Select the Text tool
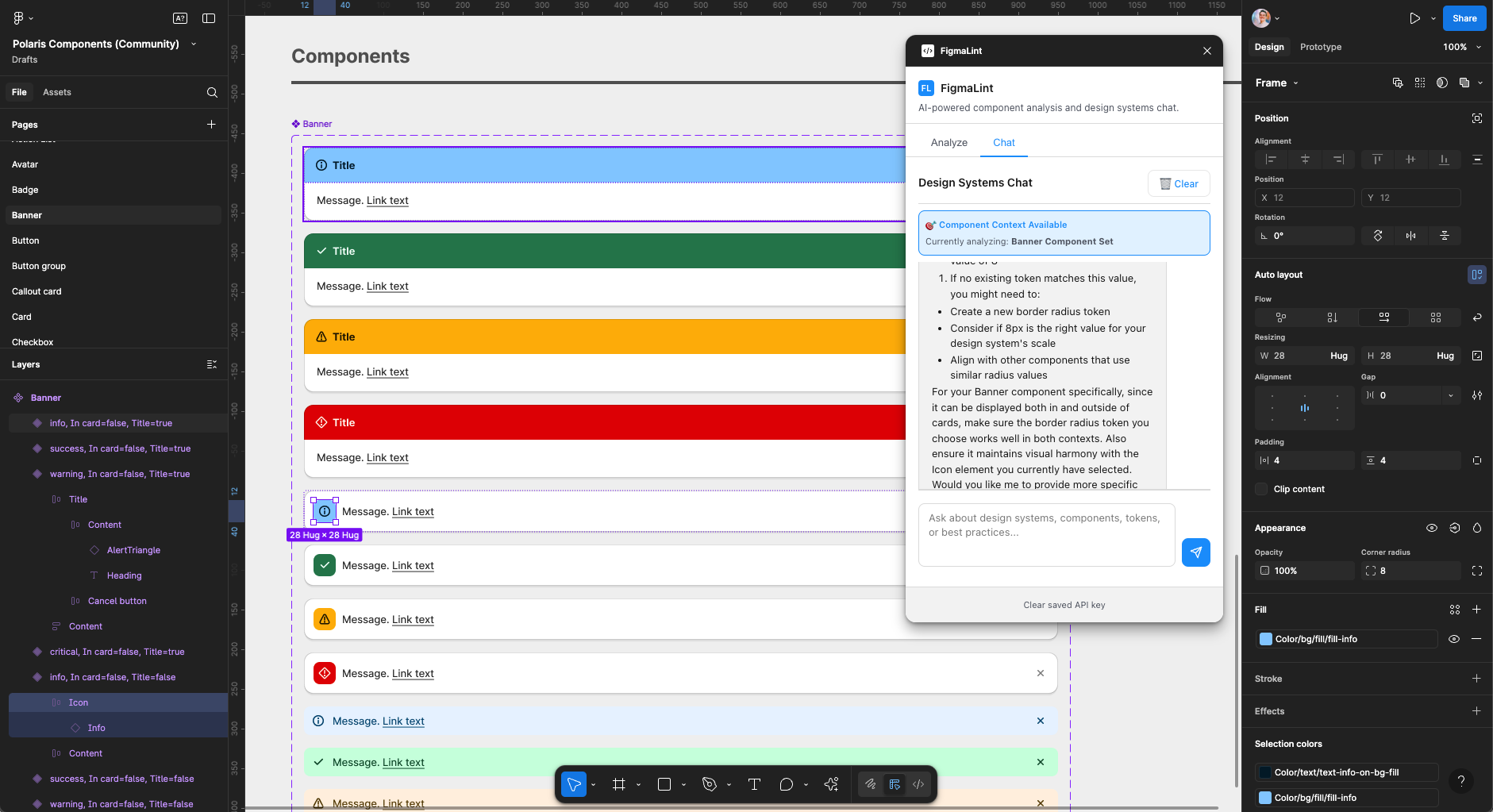The width and height of the screenshot is (1493, 812). pyautogui.click(x=754, y=784)
